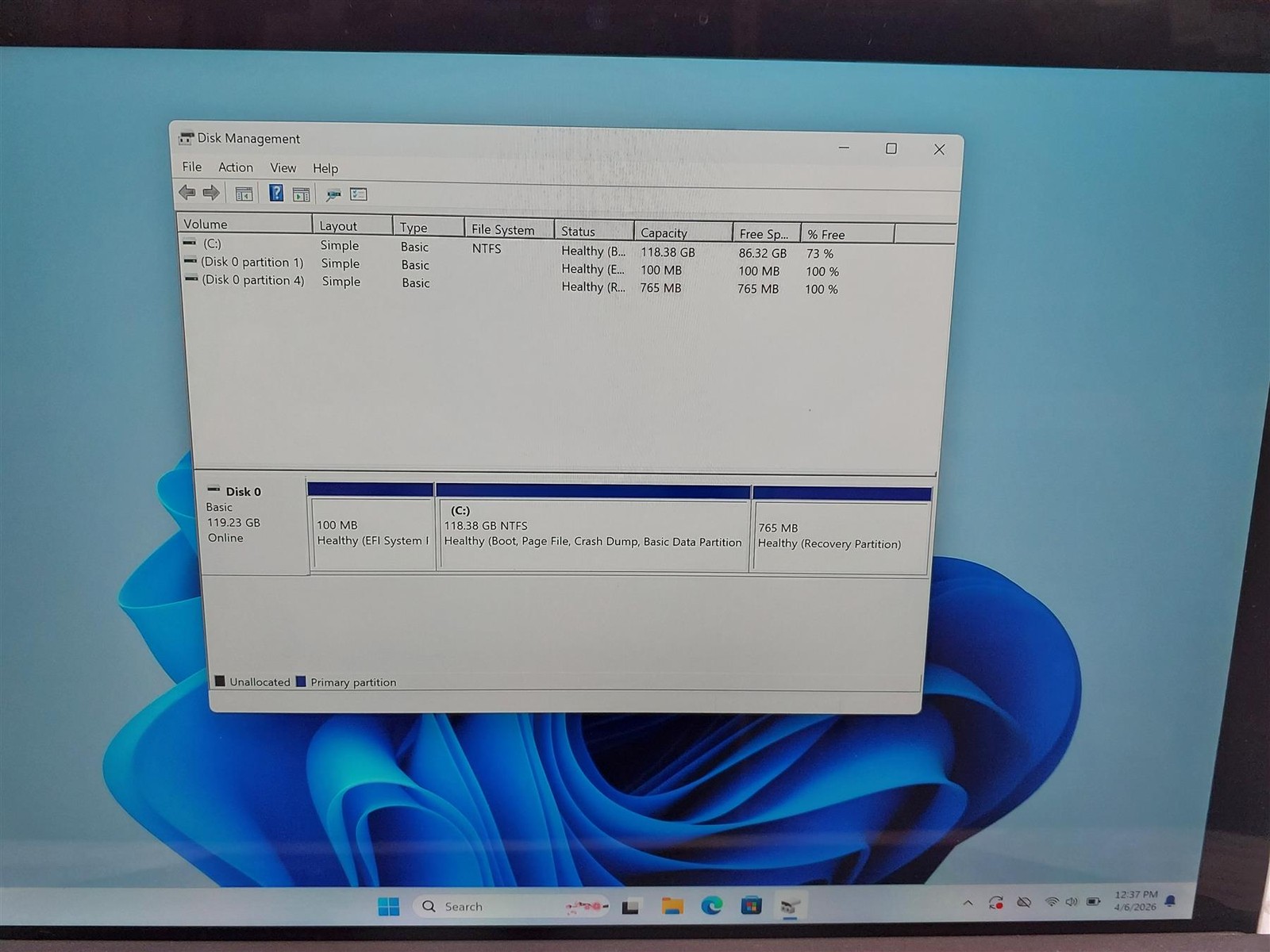The height and width of the screenshot is (952, 1270).
Task: Open the View menu
Action: pos(283,168)
